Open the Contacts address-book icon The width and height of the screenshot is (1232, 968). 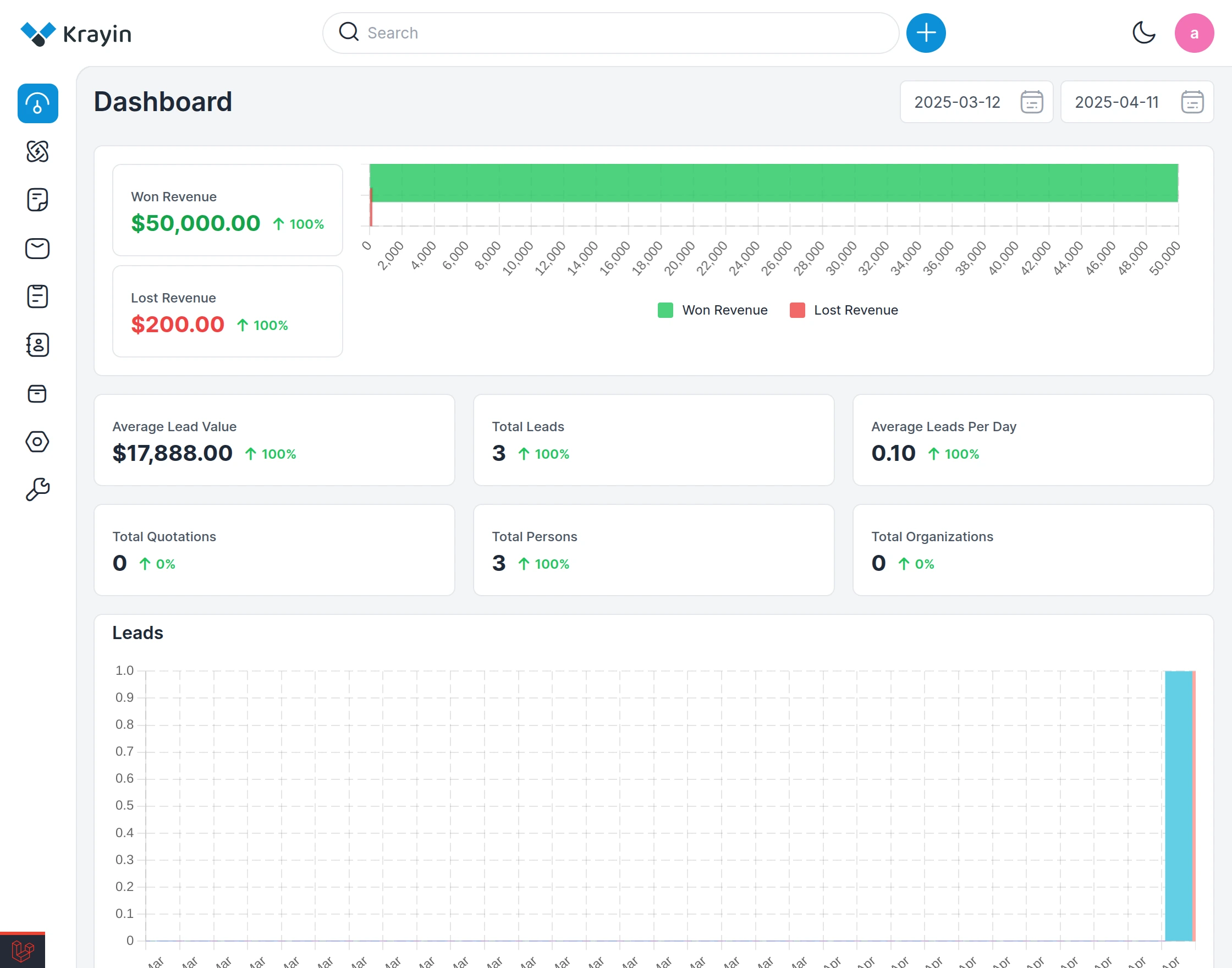37,345
